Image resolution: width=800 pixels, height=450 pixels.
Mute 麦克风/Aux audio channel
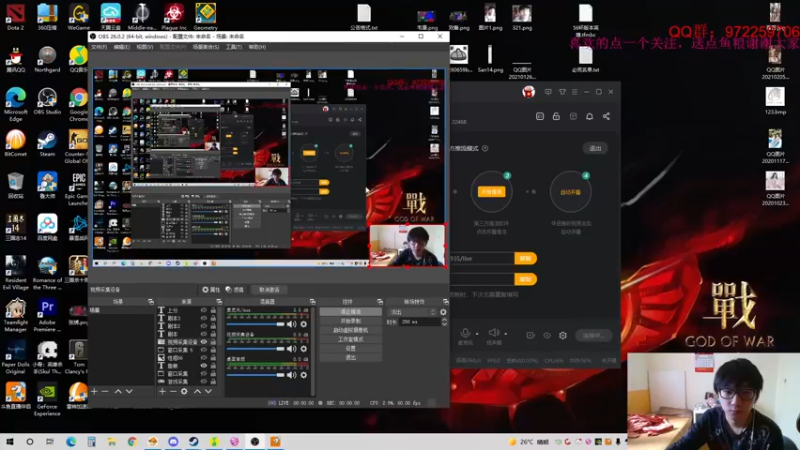coord(291,324)
